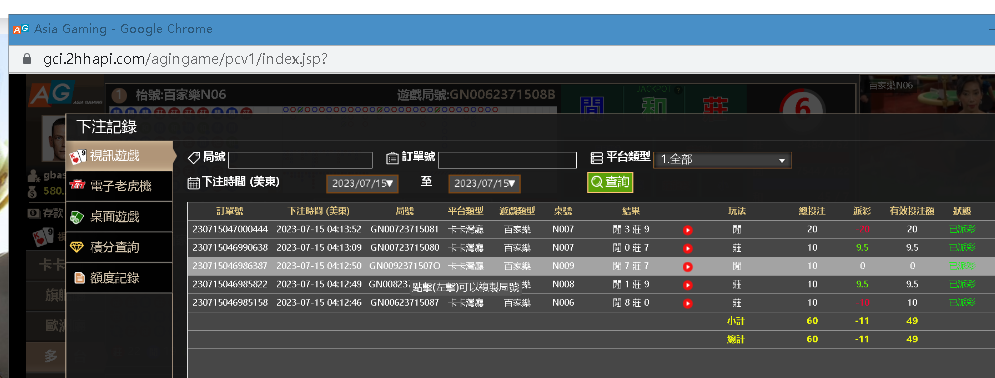Click the document icon beside 額度記錄
The height and width of the screenshot is (378, 995).
click(x=79, y=278)
